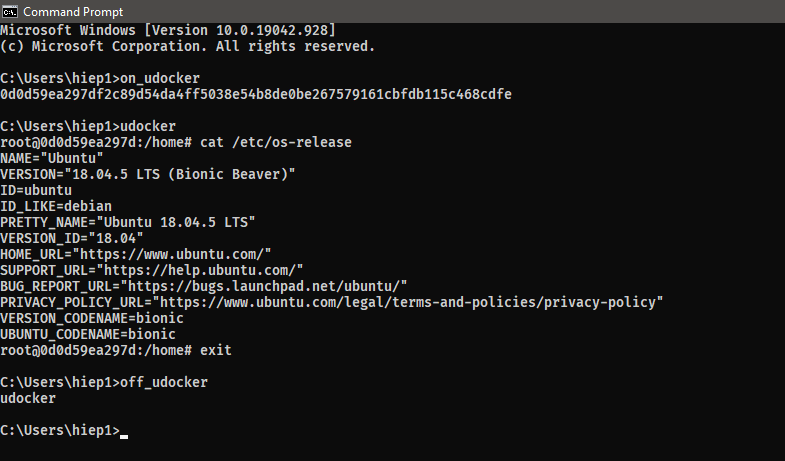Screen dimensions: 785x461
Task: Click the VERSION_ID="18.04" line
Action: coord(72,238)
